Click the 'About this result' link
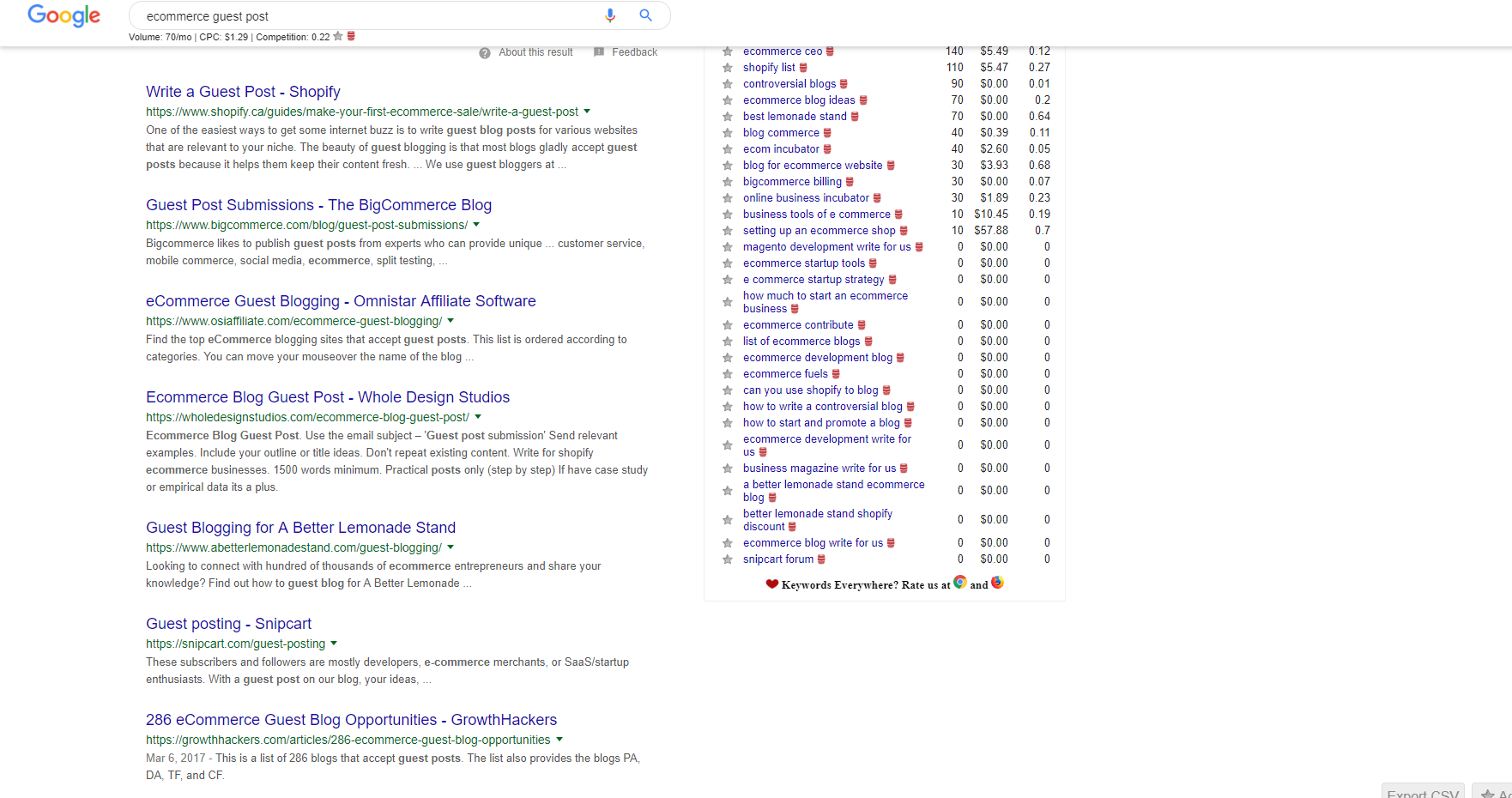This screenshot has height=798, width=1512. pos(535,52)
